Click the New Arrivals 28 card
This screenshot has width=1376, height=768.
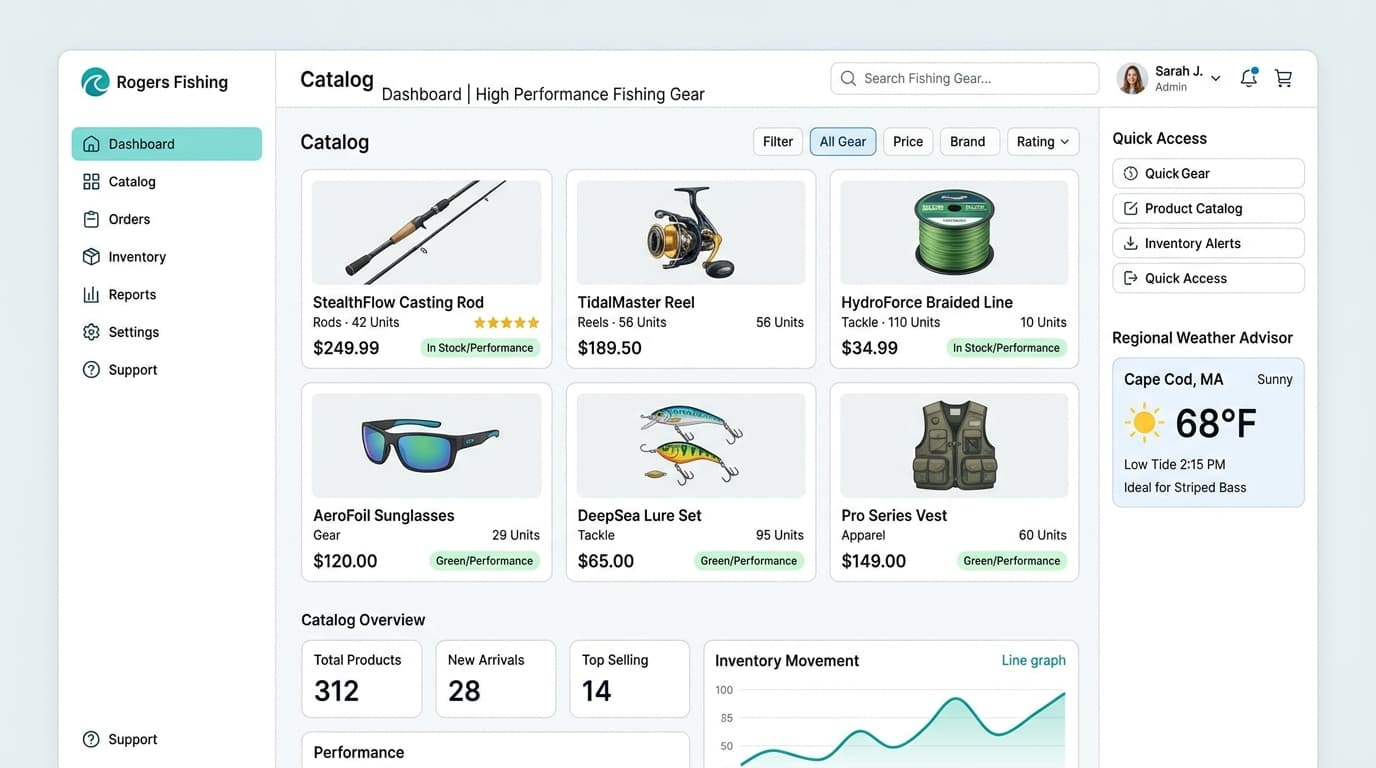click(496, 679)
